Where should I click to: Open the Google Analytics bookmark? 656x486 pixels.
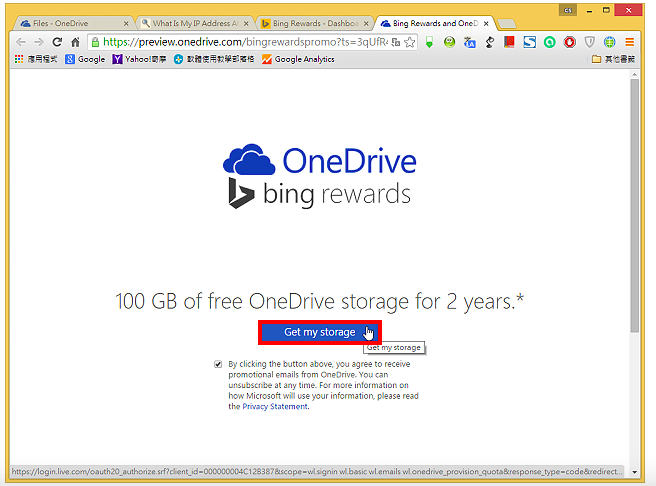[x=298, y=59]
